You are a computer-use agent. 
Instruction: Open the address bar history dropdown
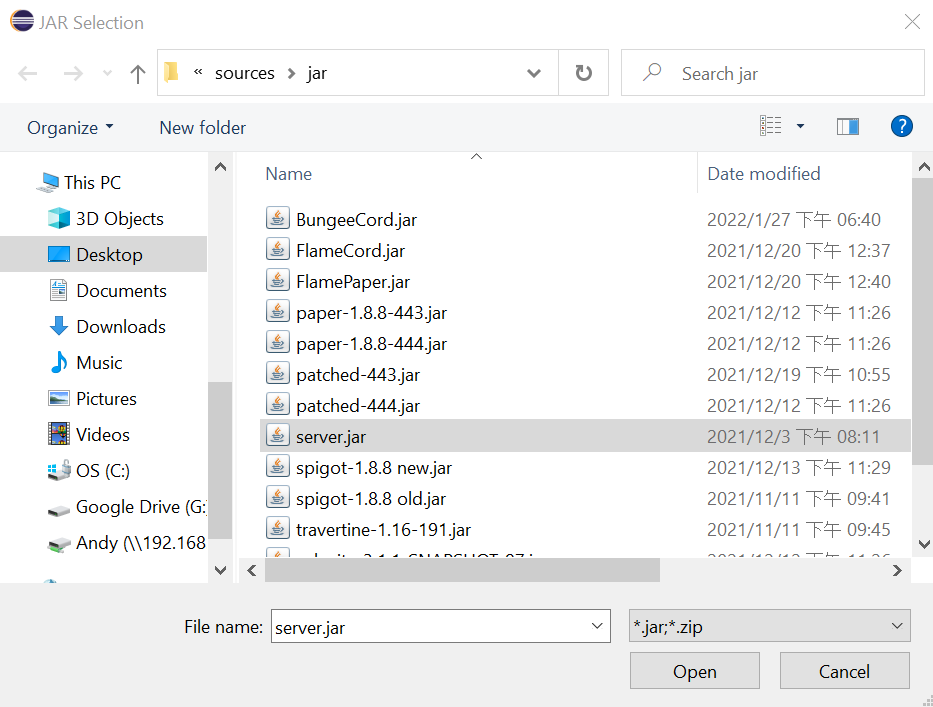pyautogui.click(x=534, y=73)
